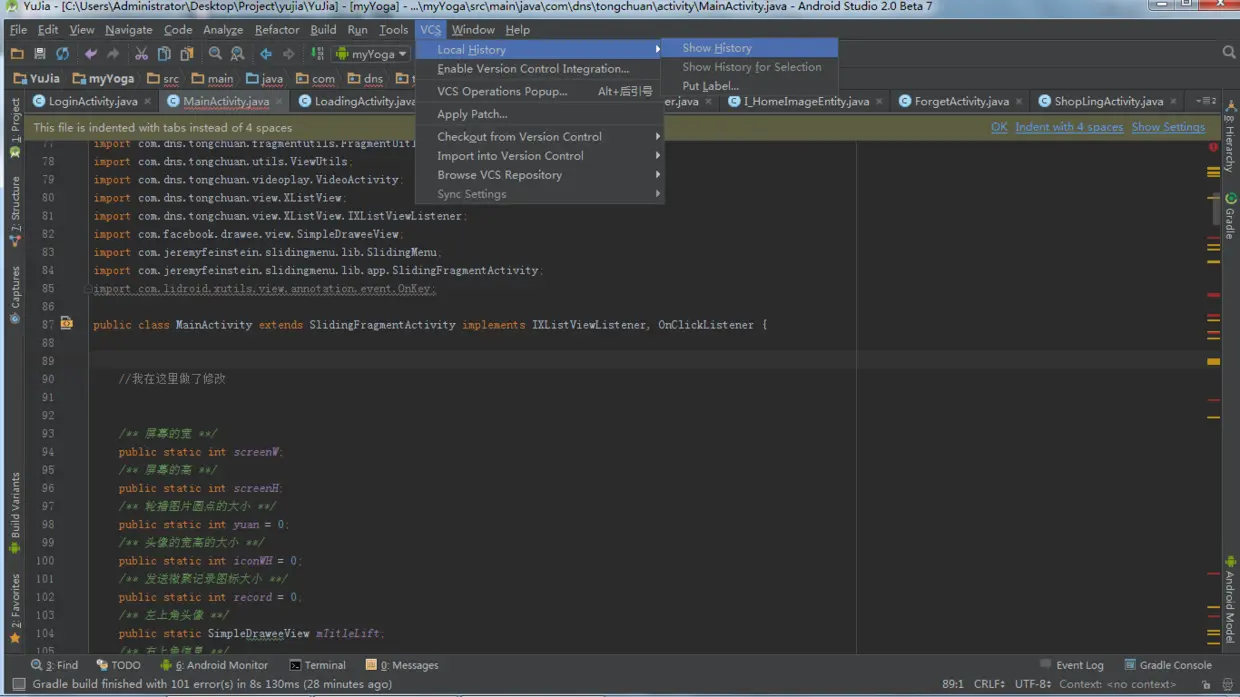Click the Synchronize toolbar icon
1240x697 pixels.
[62, 54]
